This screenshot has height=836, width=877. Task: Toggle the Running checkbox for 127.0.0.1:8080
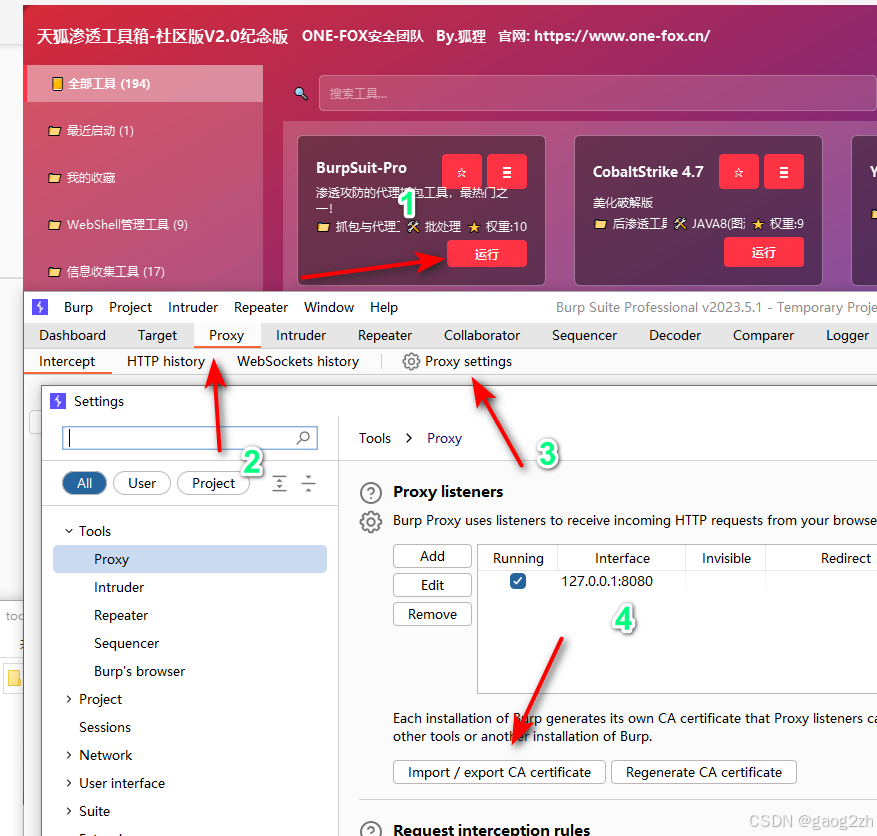(x=518, y=581)
